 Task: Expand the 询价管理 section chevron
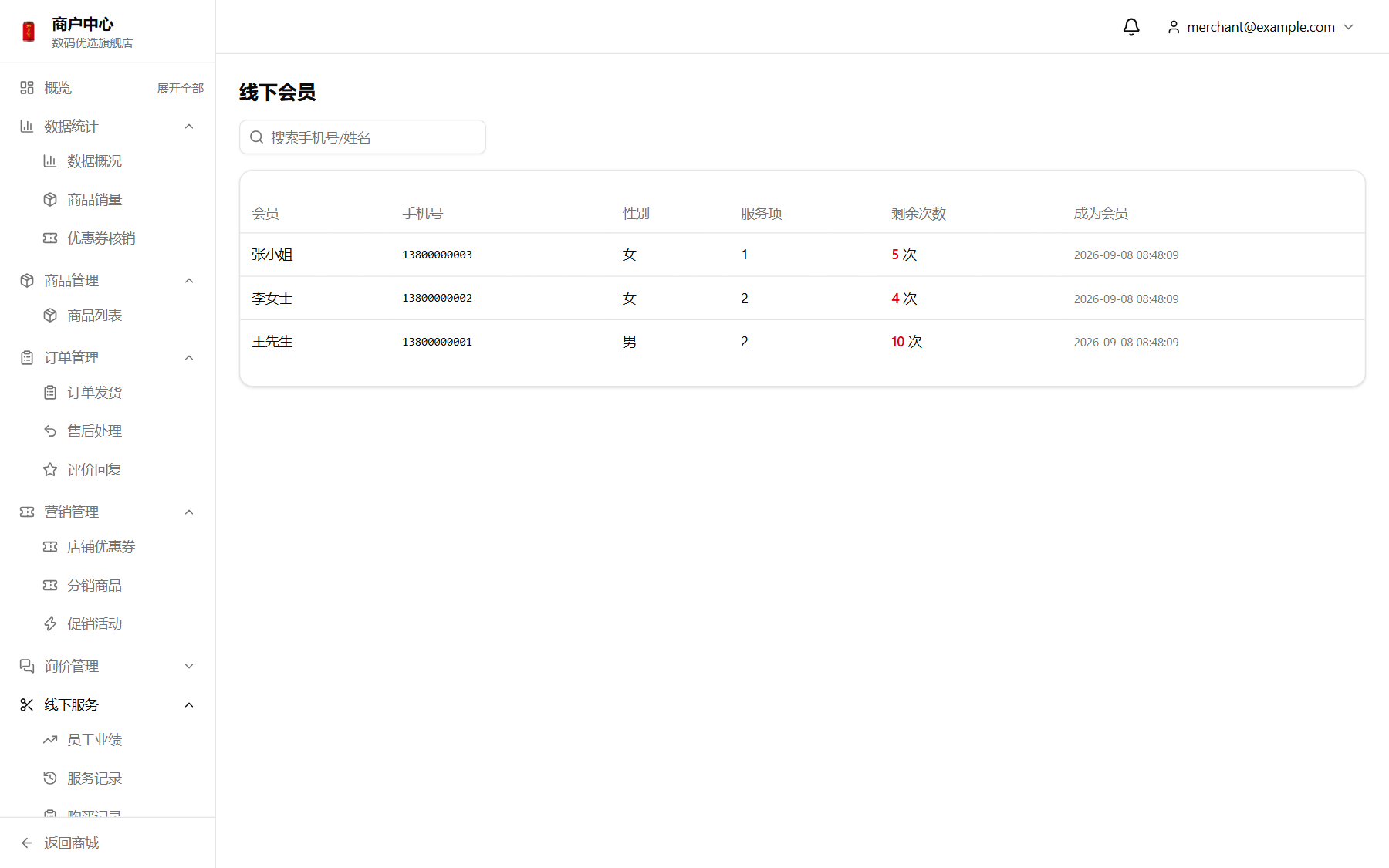[x=189, y=667]
